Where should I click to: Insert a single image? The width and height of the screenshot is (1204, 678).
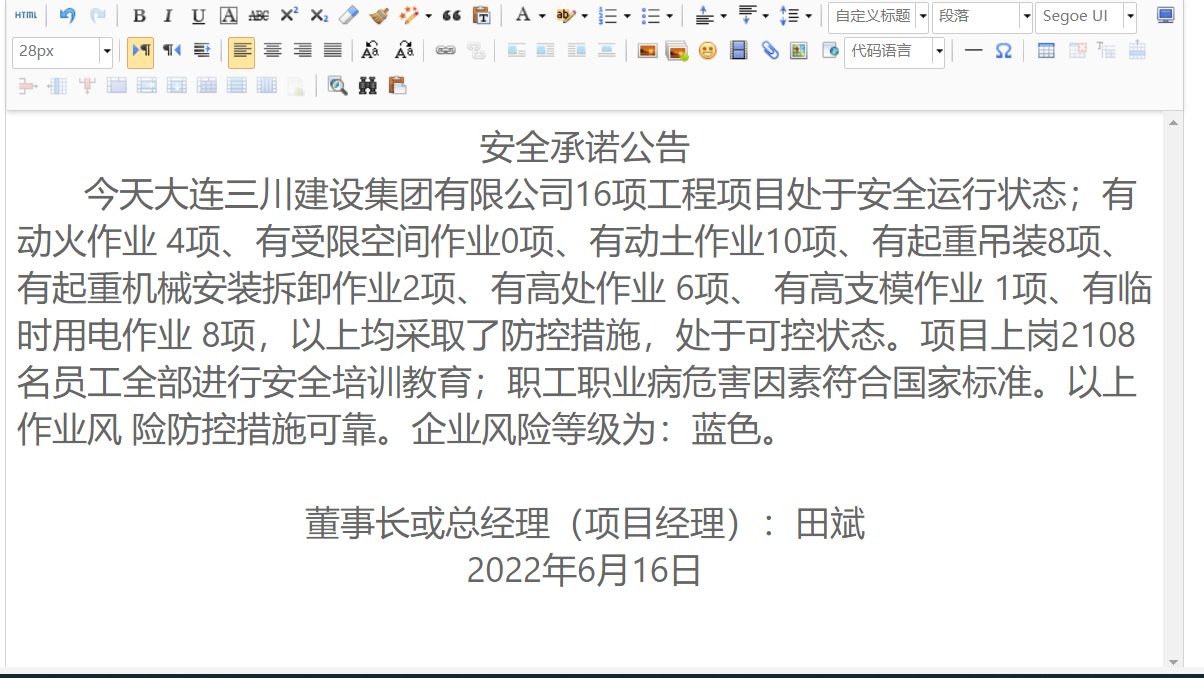tap(647, 50)
